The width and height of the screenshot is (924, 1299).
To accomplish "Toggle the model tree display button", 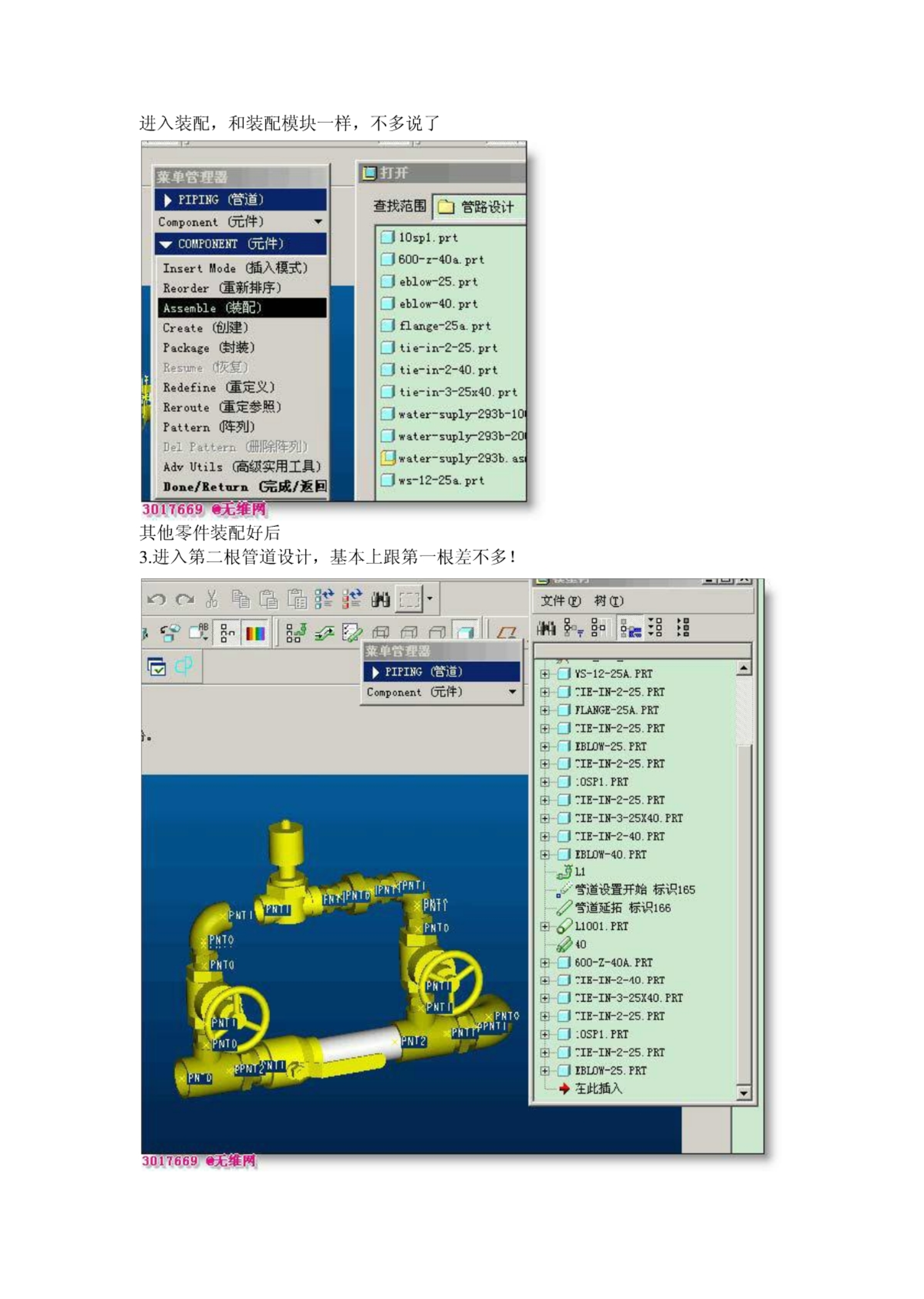I will 227,634.
